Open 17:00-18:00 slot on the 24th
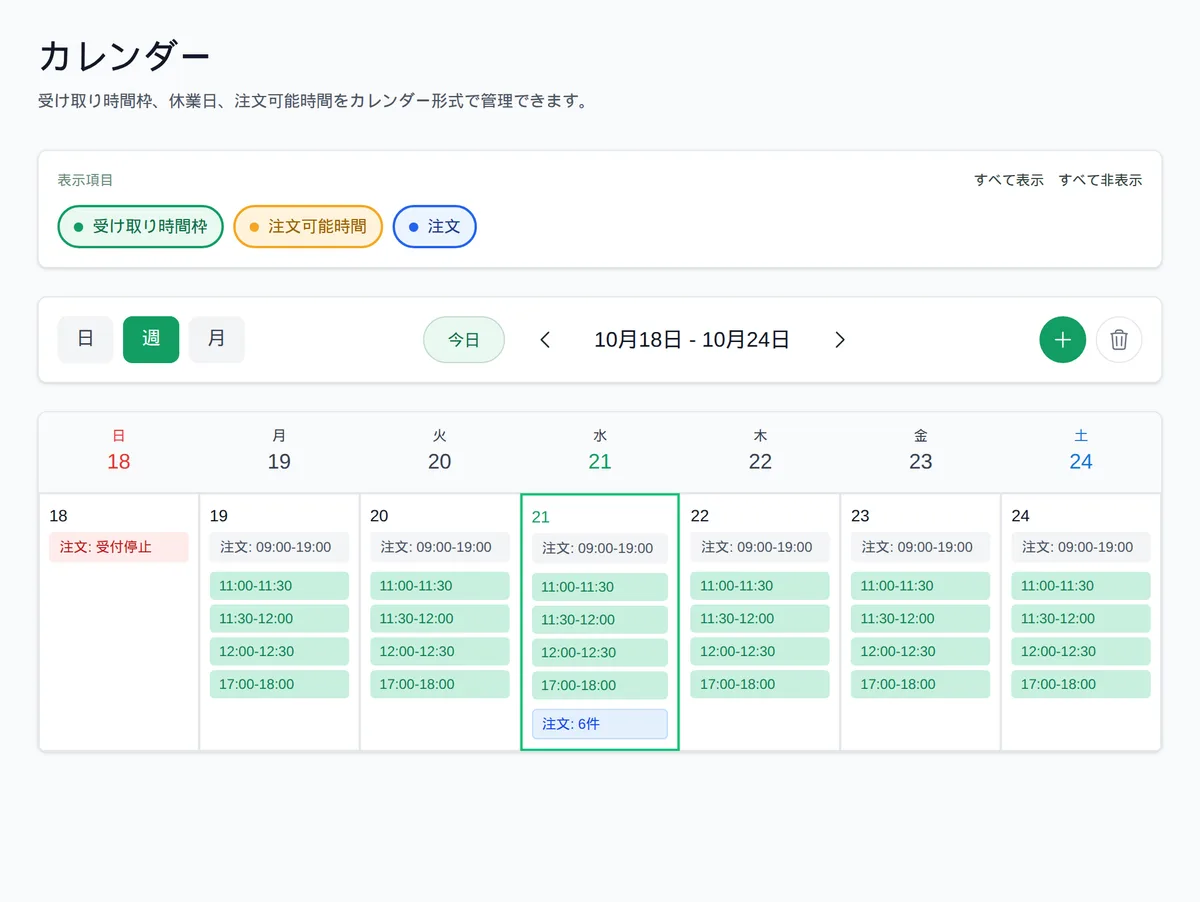This screenshot has height=902, width=1200. point(1081,685)
